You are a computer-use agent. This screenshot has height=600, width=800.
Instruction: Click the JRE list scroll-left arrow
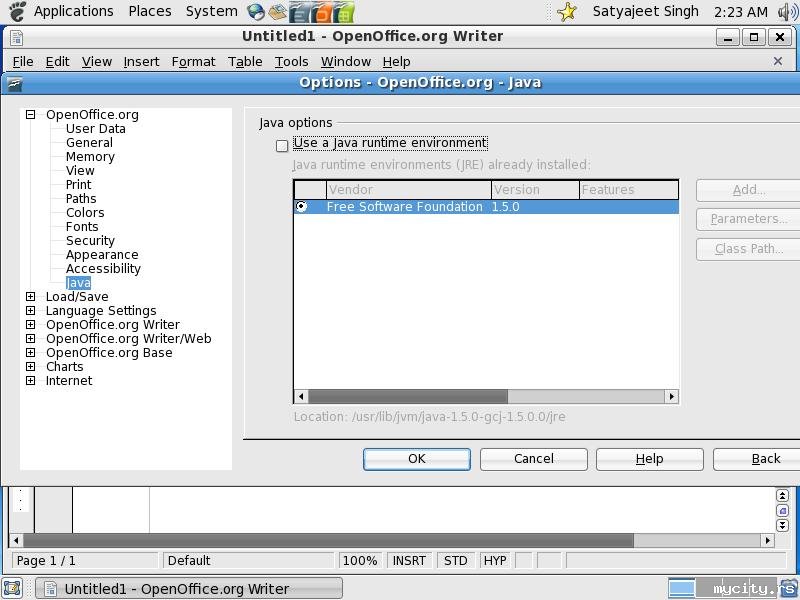click(x=301, y=396)
